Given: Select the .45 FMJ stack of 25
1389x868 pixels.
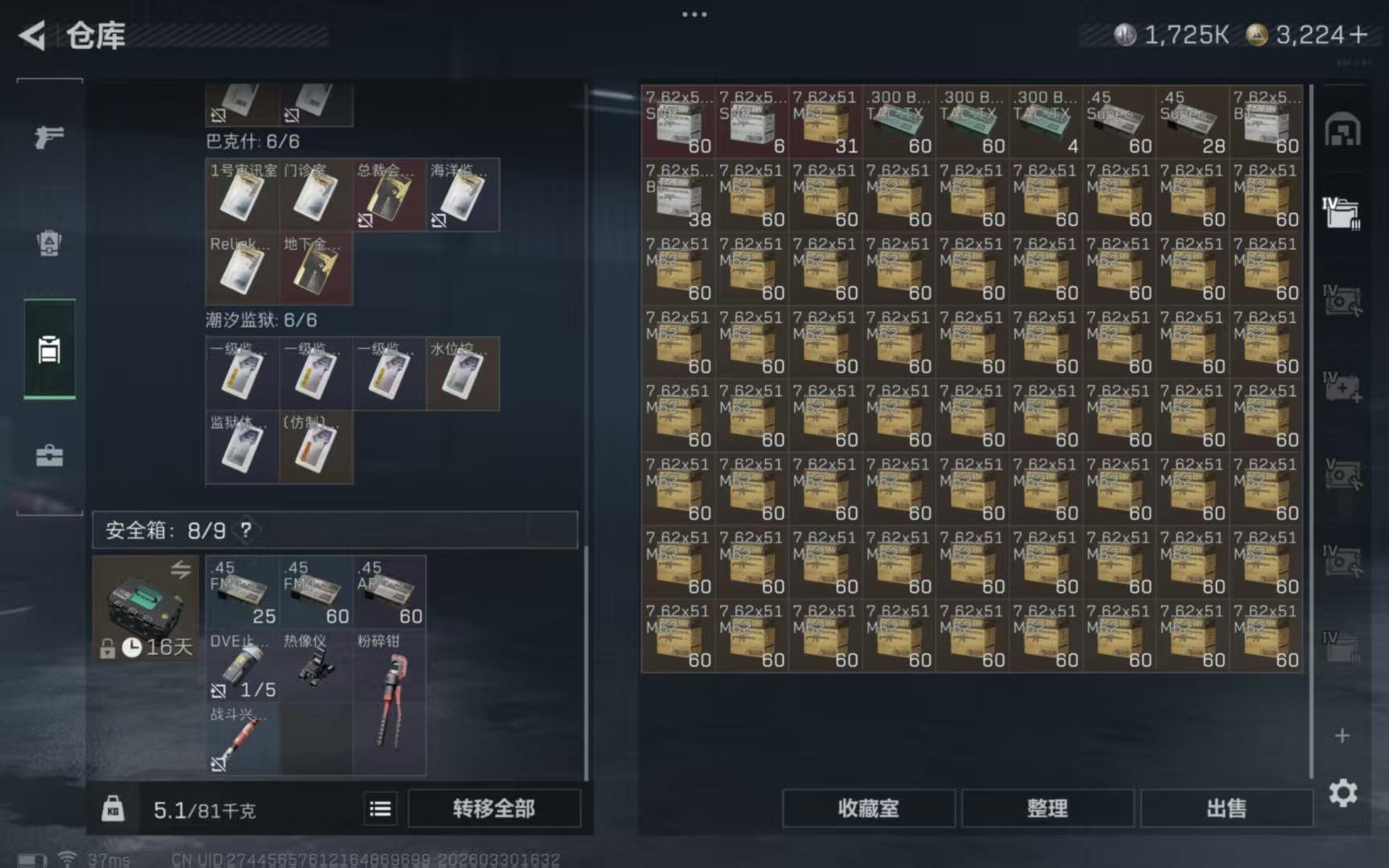Looking at the screenshot, I should pyautogui.click(x=243, y=592).
